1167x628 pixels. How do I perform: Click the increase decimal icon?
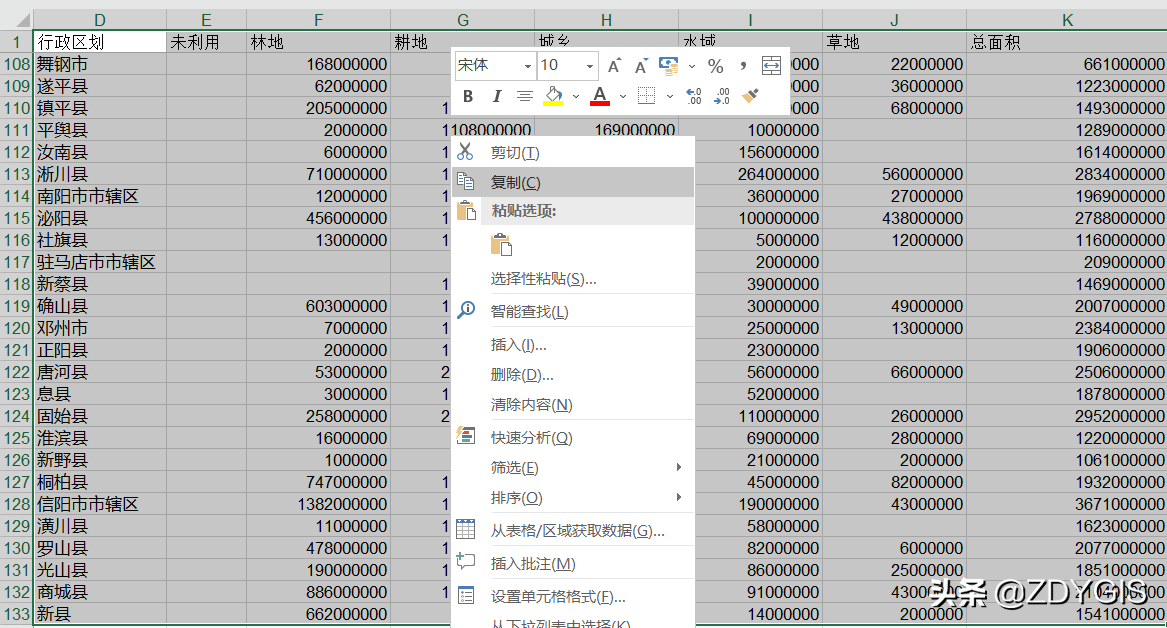click(x=694, y=96)
